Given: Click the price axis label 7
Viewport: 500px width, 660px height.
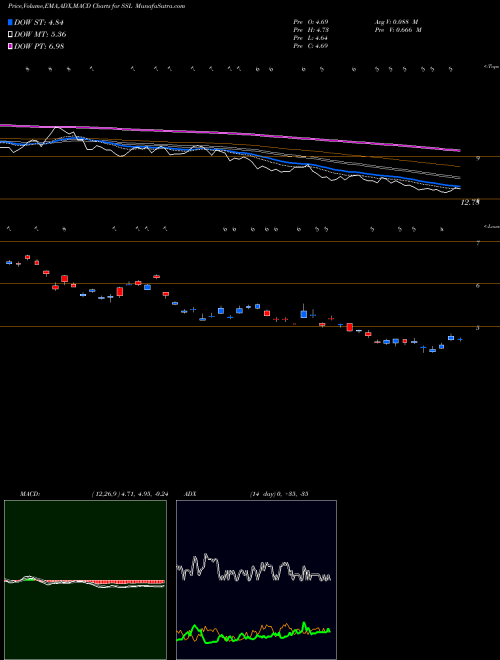Looking at the screenshot, I should 478,243.
